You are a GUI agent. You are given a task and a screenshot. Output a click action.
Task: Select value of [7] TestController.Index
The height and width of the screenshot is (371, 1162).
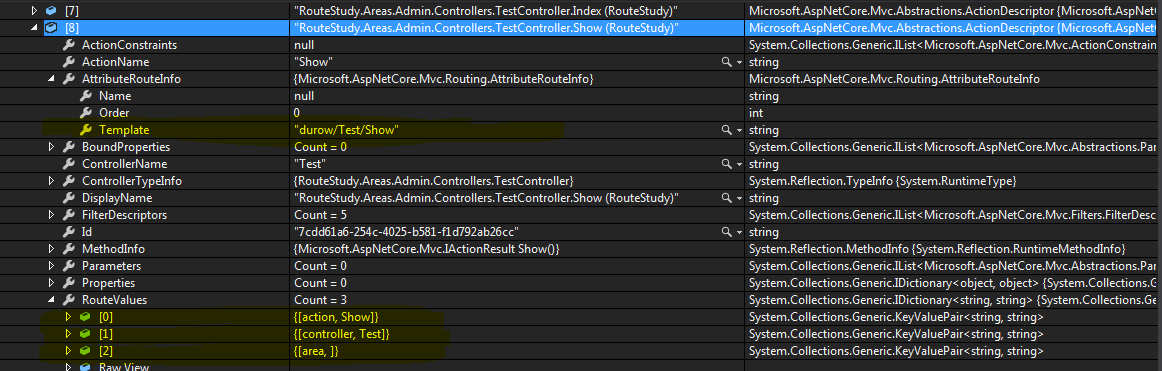click(x=486, y=11)
